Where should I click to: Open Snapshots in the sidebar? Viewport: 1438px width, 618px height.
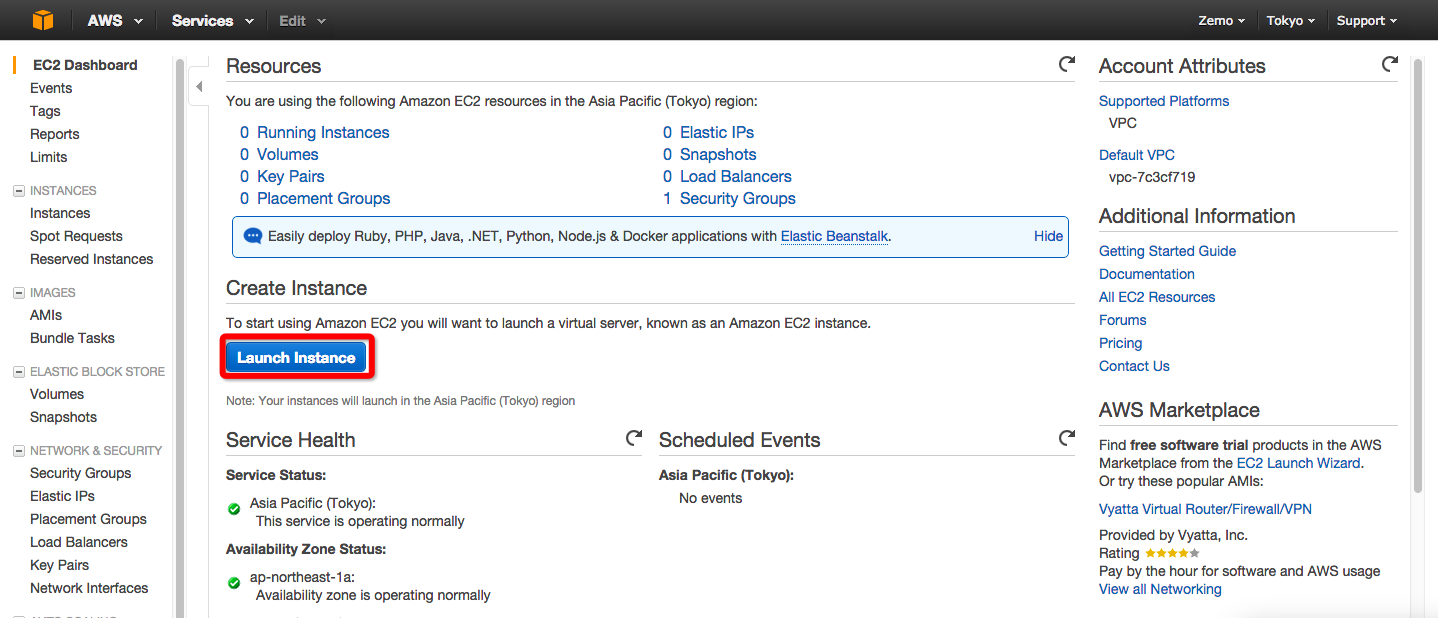coord(64,417)
